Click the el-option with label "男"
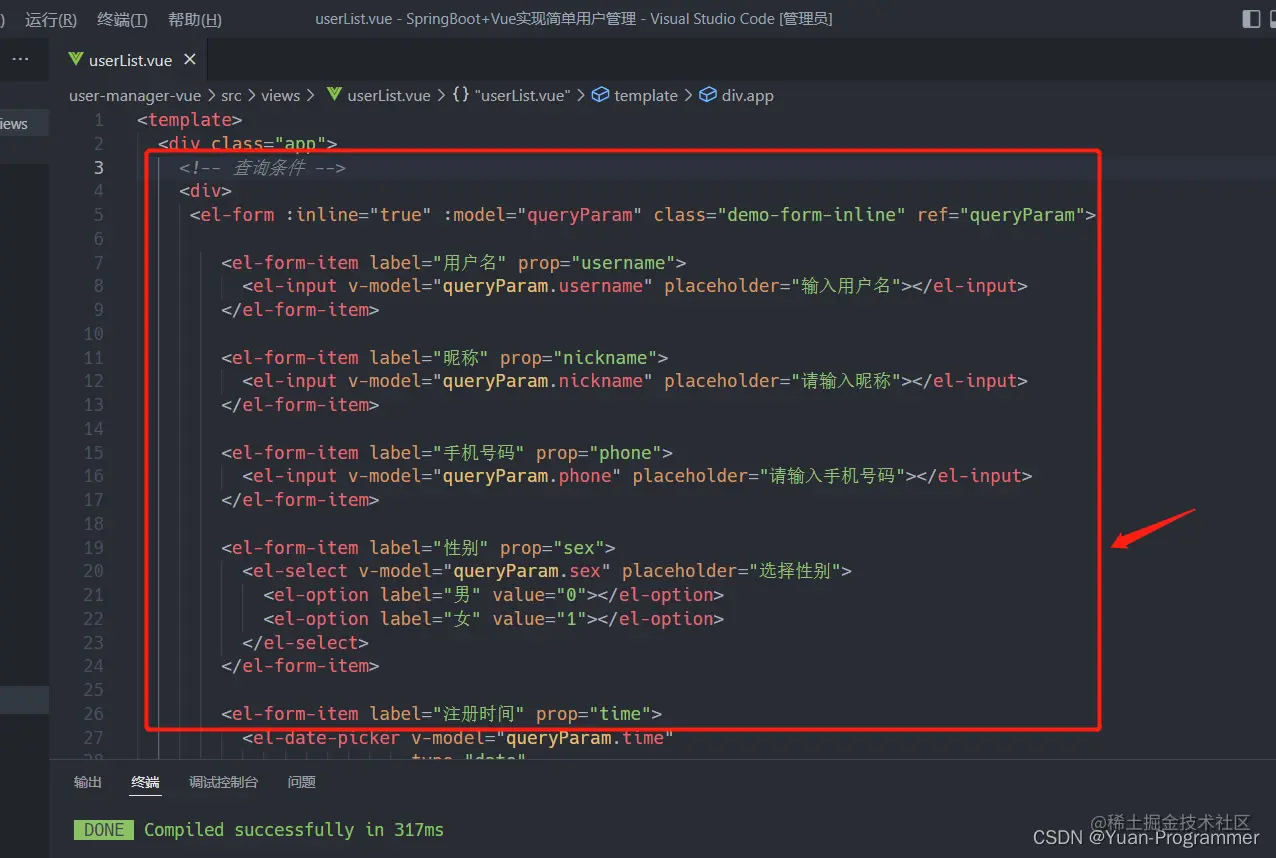Screen dimensions: 1276x858 (493, 595)
